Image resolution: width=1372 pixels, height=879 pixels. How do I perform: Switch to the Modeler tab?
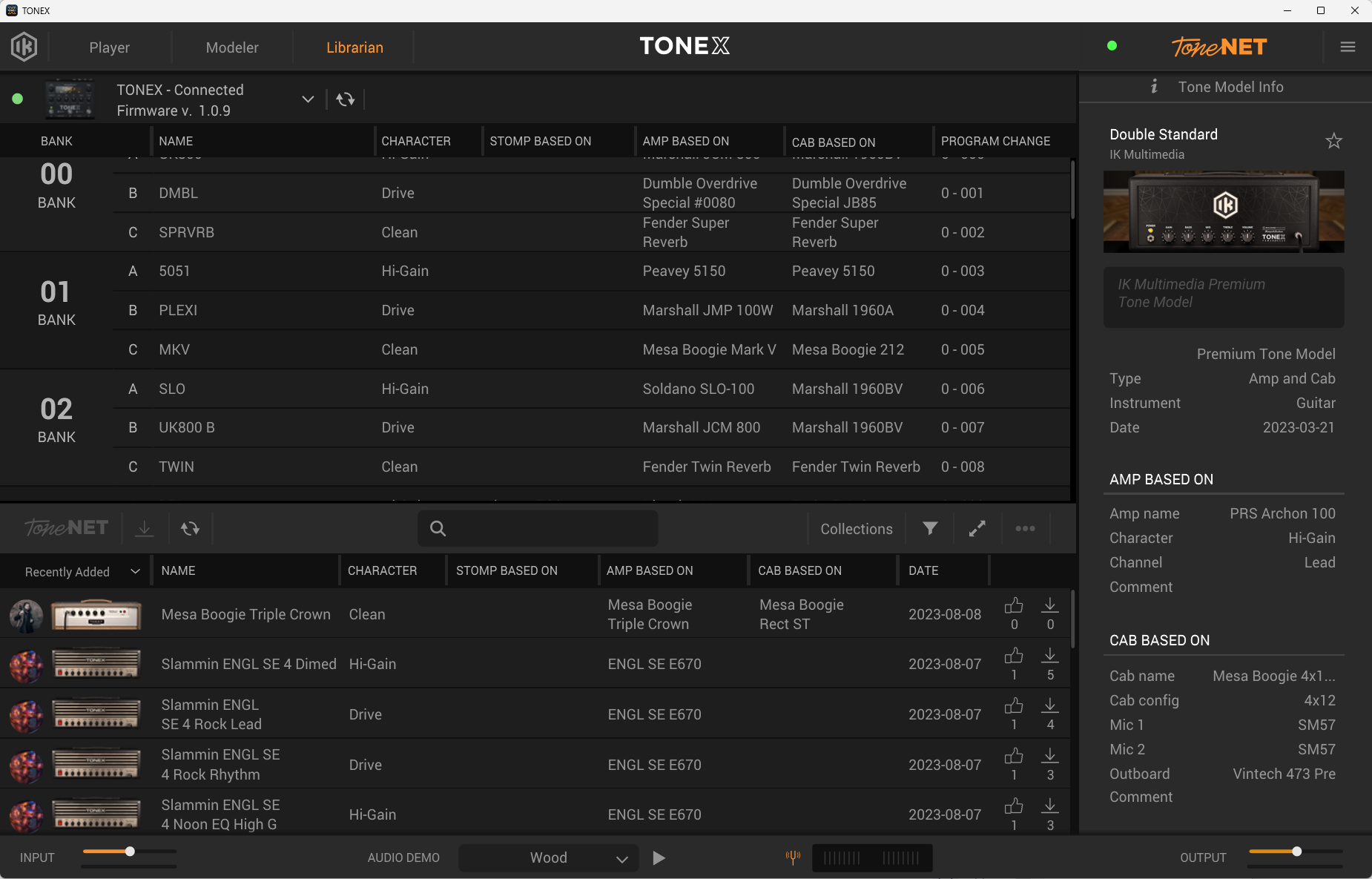click(x=232, y=47)
